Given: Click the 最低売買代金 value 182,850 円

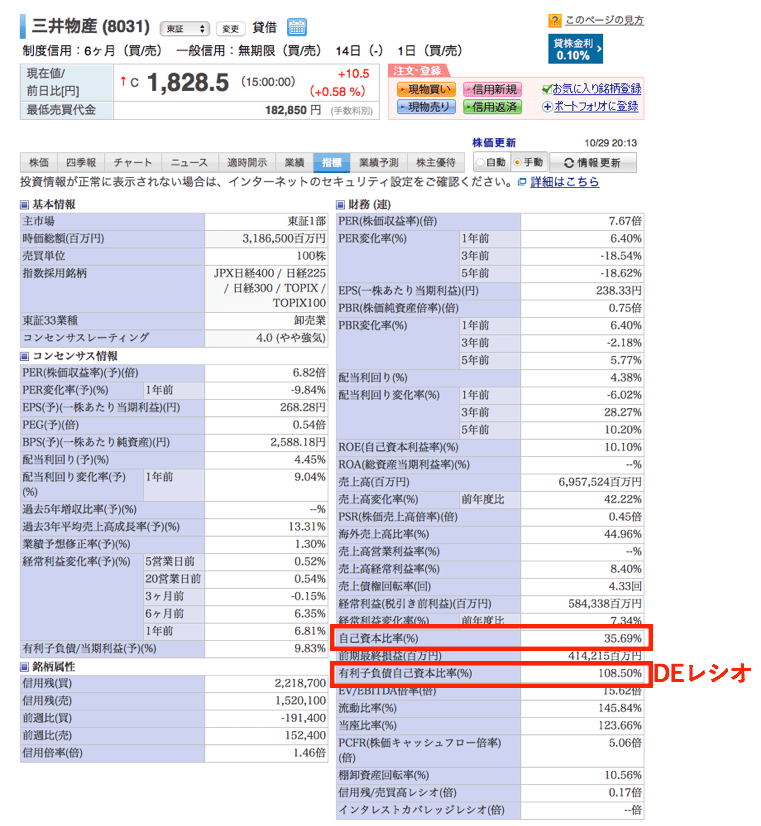Looking at the screenshot, I should (x=293, y=110).
